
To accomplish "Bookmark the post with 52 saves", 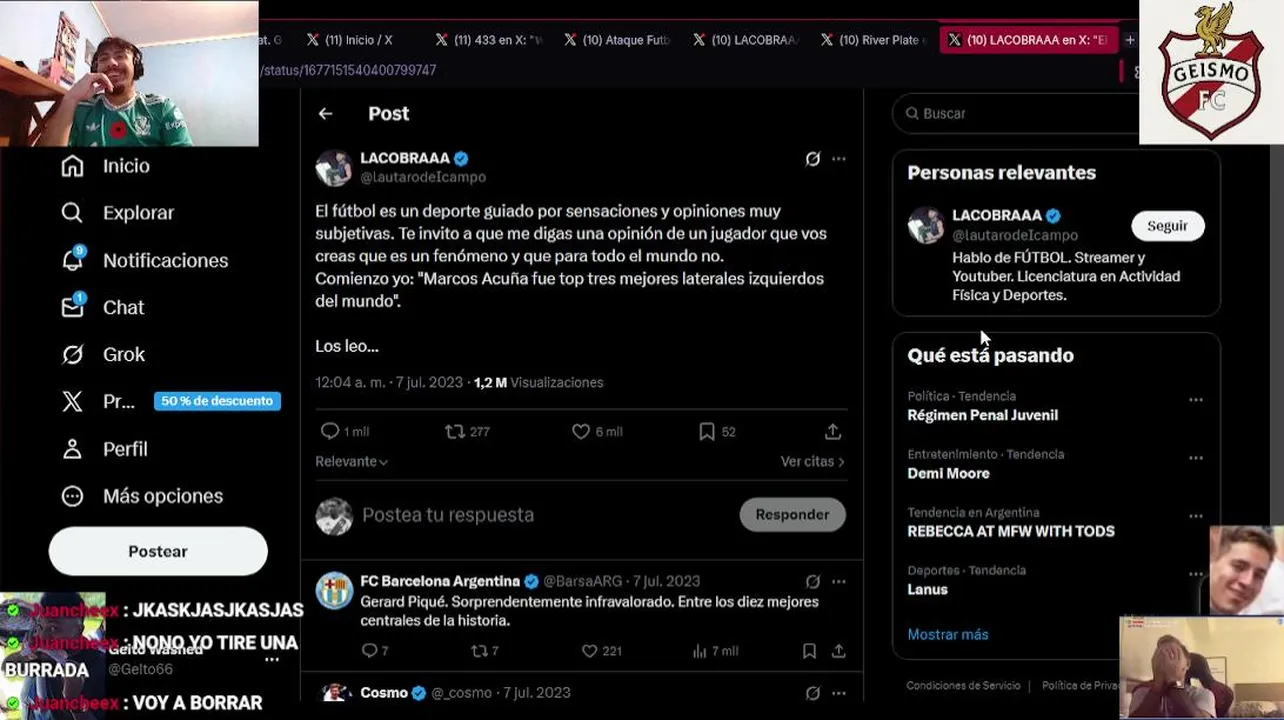I will pos(707,431).
